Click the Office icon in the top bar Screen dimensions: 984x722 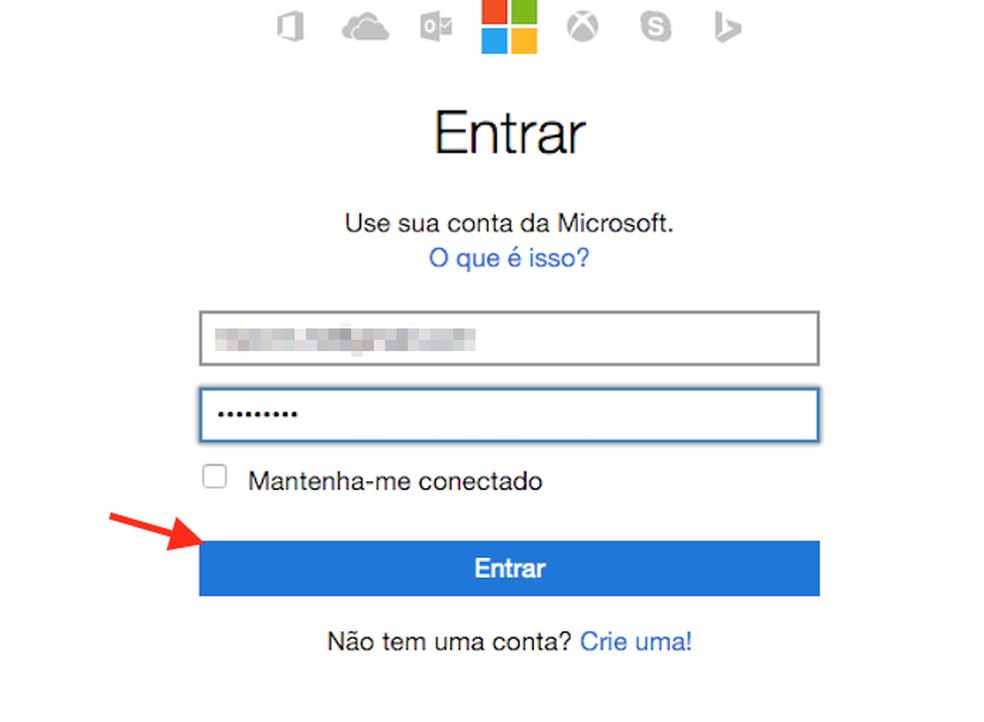[290, 27]
